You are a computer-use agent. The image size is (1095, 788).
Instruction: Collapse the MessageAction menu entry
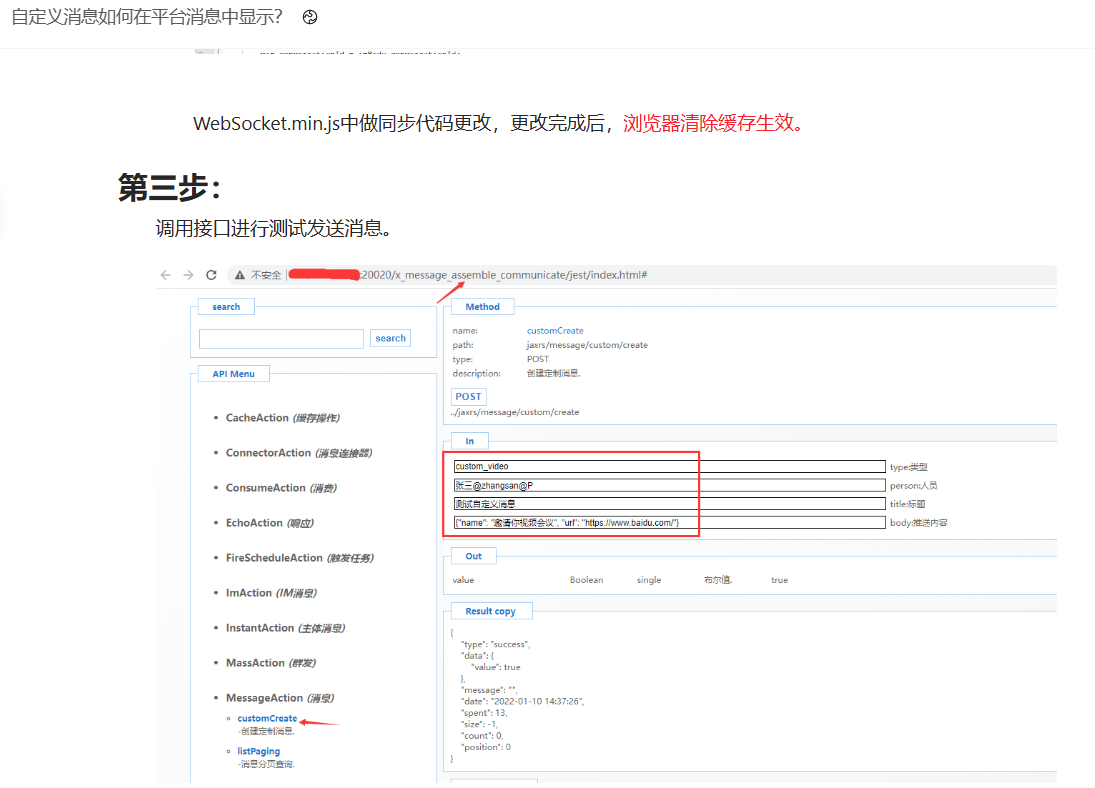tap(279, 697)
